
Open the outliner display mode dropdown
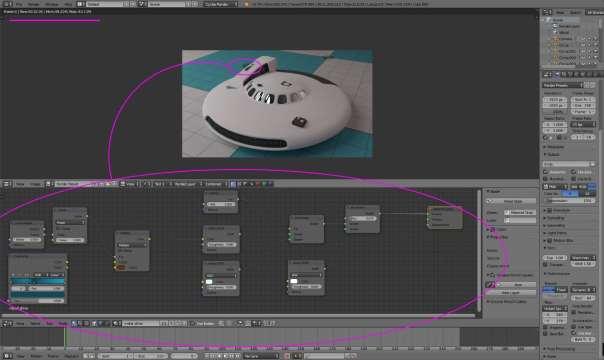coord(594,12)
